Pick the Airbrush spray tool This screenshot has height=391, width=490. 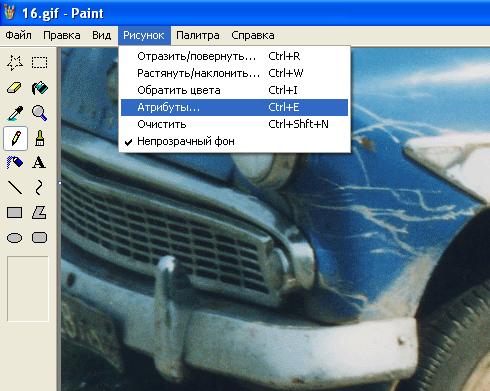(x=15, y=163)
